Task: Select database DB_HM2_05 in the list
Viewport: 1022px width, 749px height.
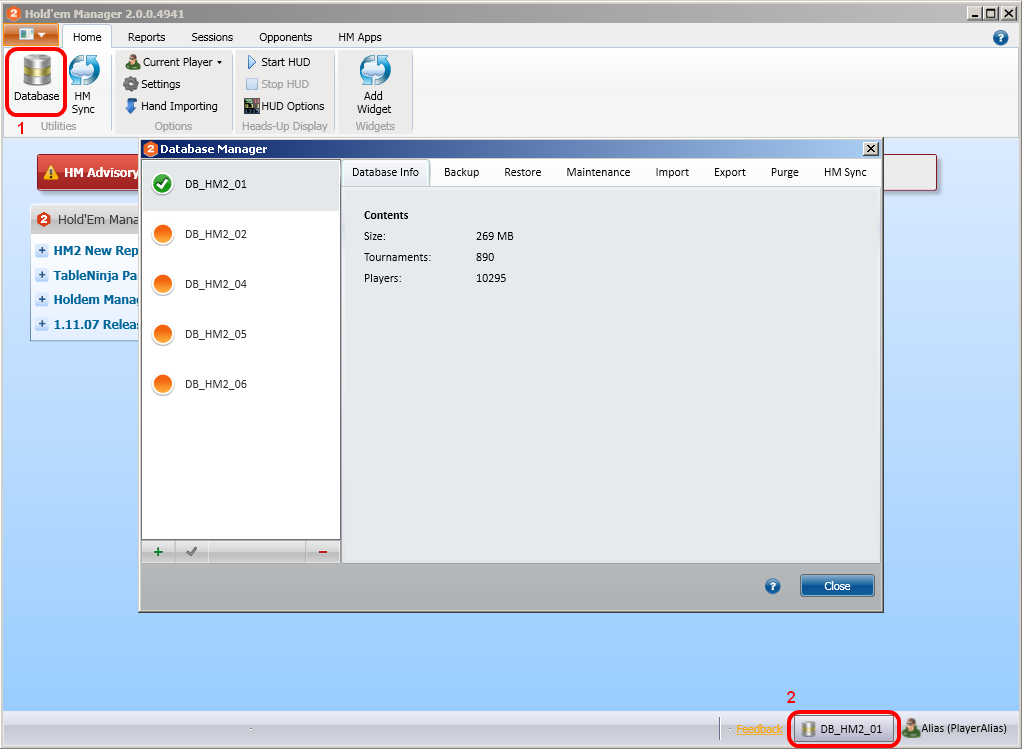Action: tap(241, 334)
